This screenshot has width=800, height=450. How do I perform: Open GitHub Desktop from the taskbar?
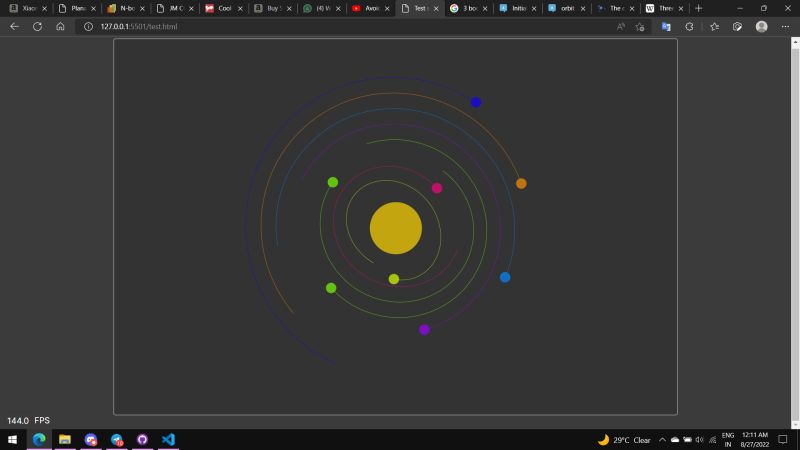142,439
